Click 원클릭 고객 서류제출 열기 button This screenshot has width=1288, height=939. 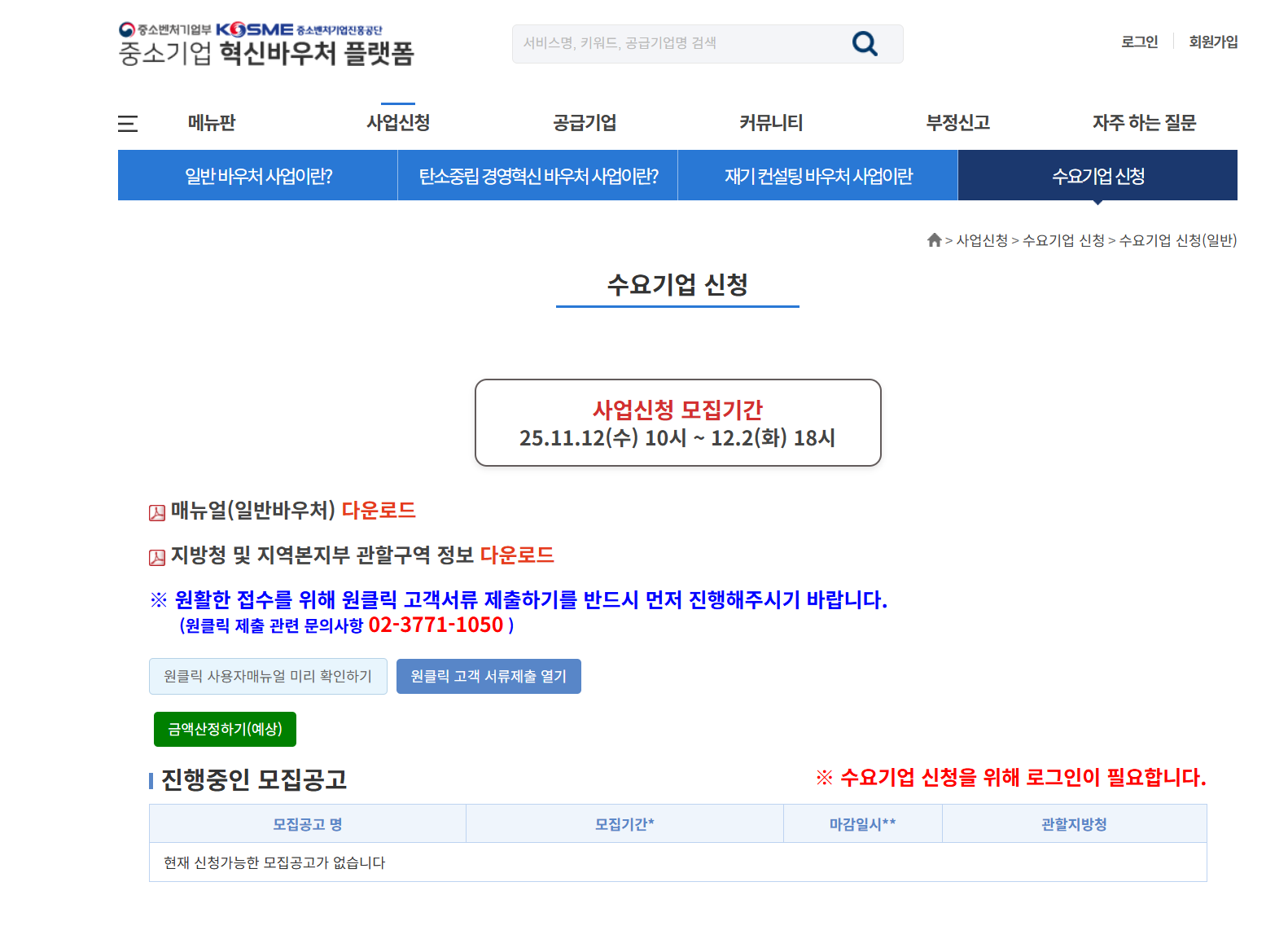click(488, 677)
